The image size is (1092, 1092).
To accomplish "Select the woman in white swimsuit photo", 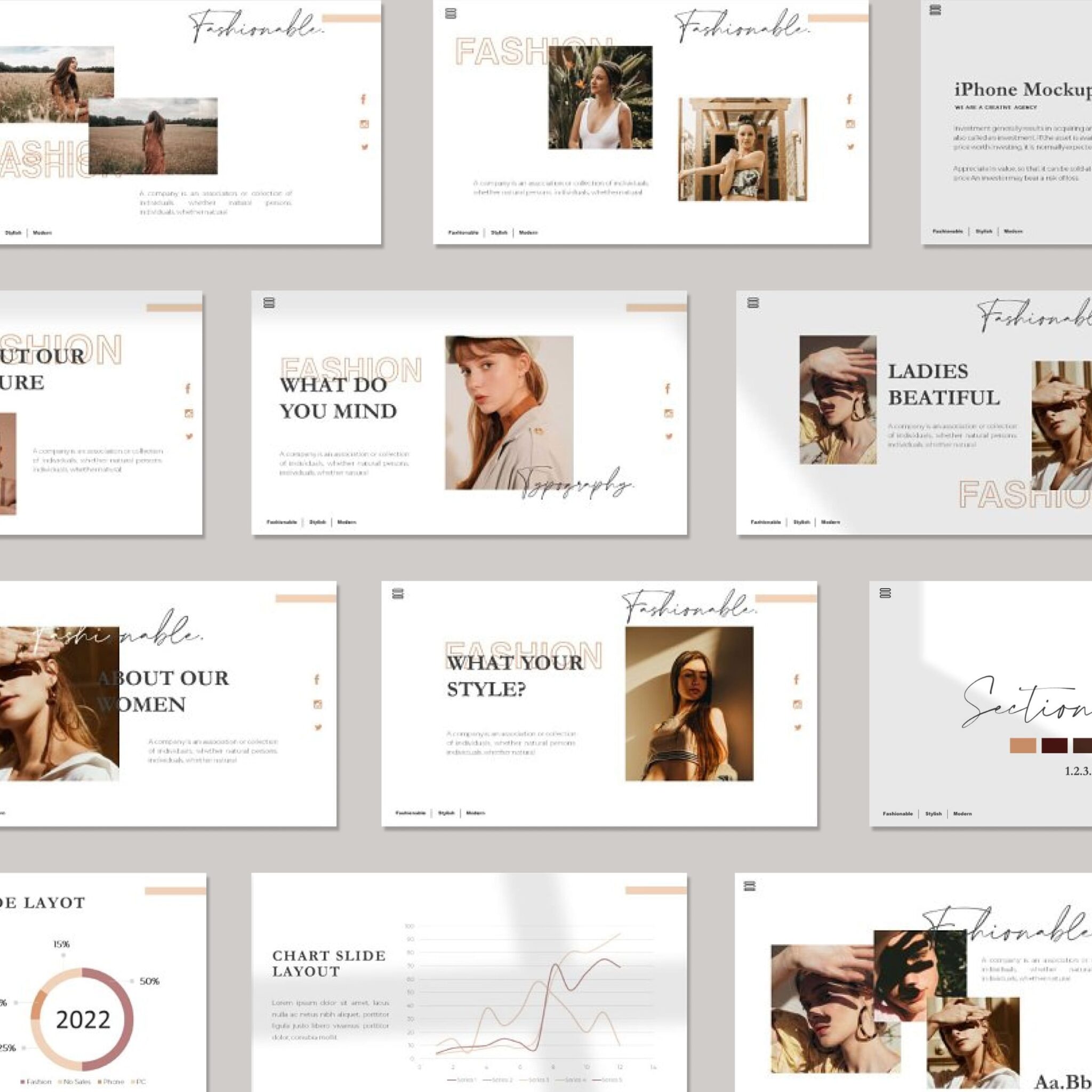I will pyautogui.click(x=600, y=98).
